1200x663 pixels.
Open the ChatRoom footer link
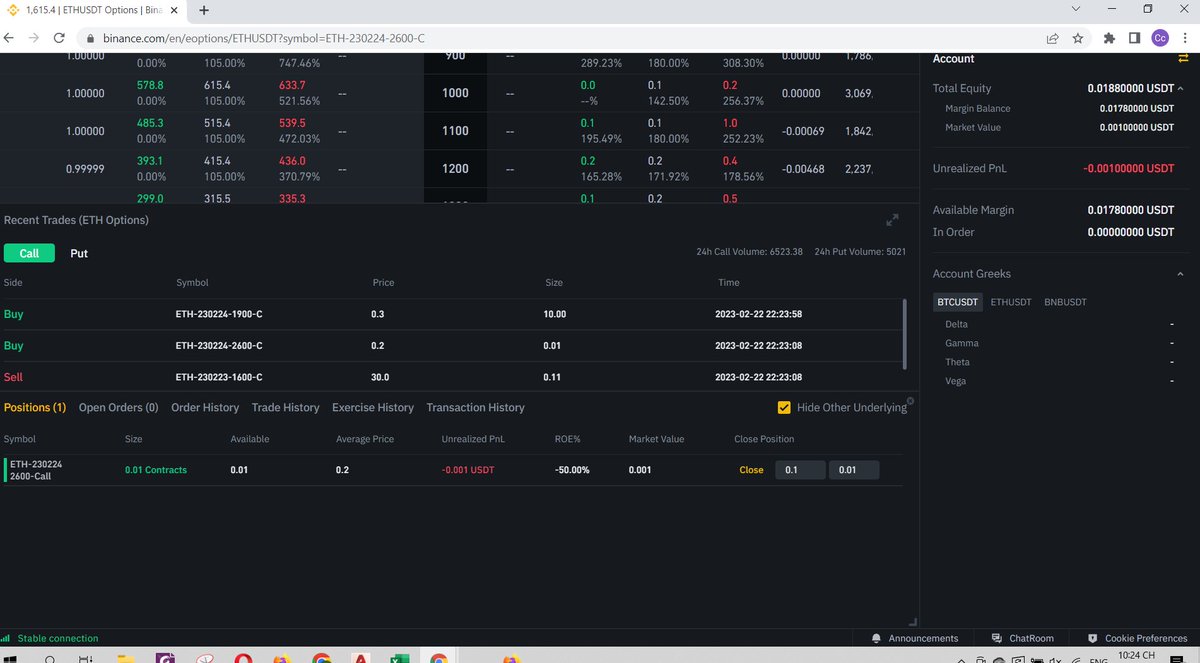click(x=1031, y=638)
